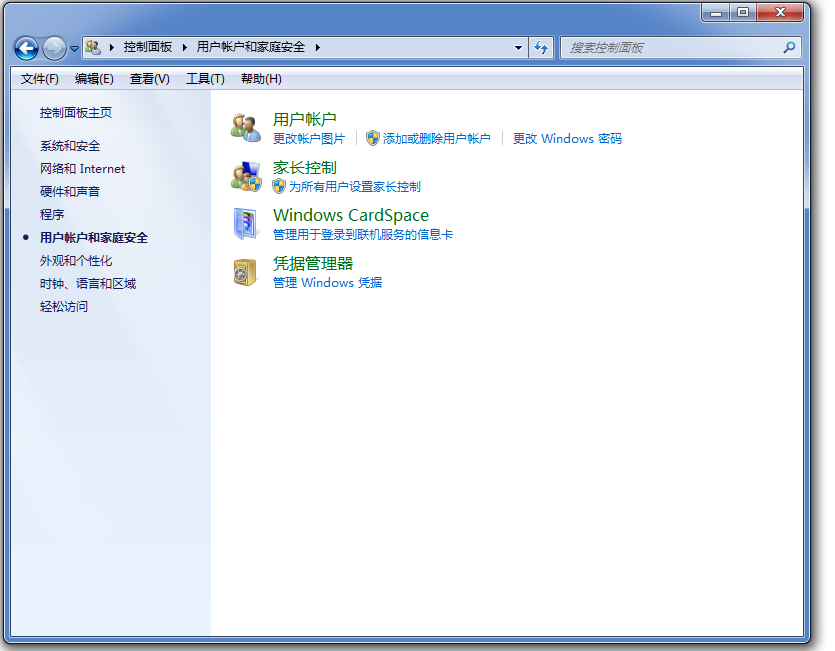This screenshot has width=835, height=651.
Task: Open the recent pages dropdown next to Forward
Action: 75,48
